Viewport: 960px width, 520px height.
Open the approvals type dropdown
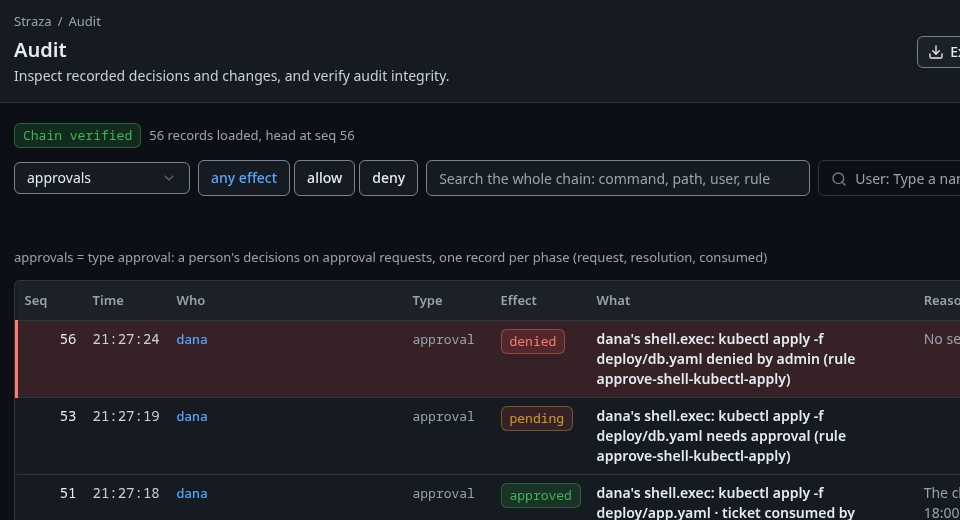(102, 178)
